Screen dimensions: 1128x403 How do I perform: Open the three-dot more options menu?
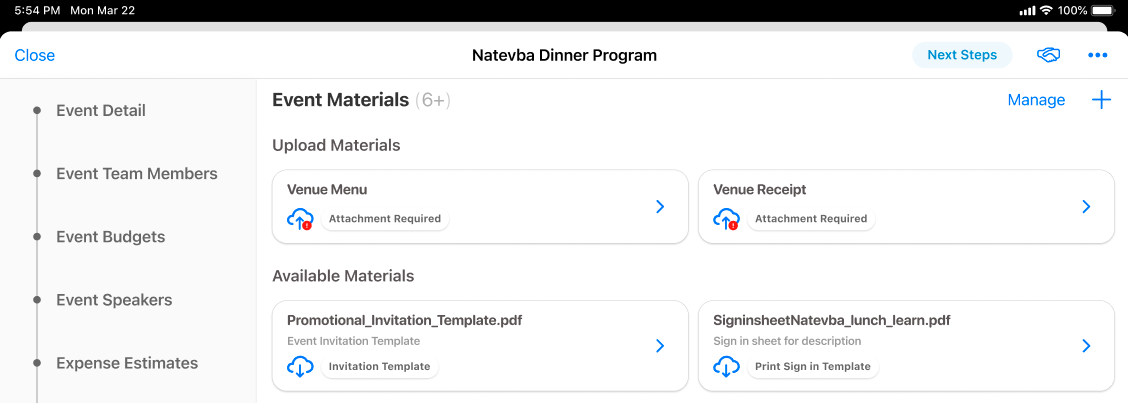click(x=1098, y=55)
